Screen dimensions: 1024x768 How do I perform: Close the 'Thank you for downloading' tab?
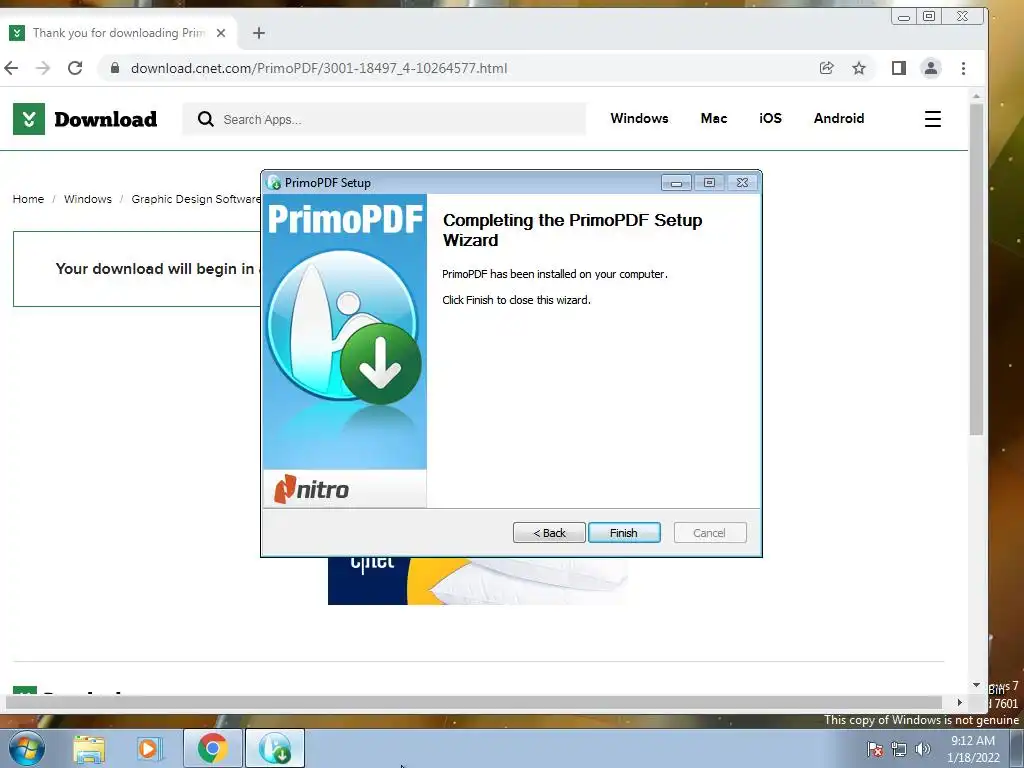pos(221,33)
